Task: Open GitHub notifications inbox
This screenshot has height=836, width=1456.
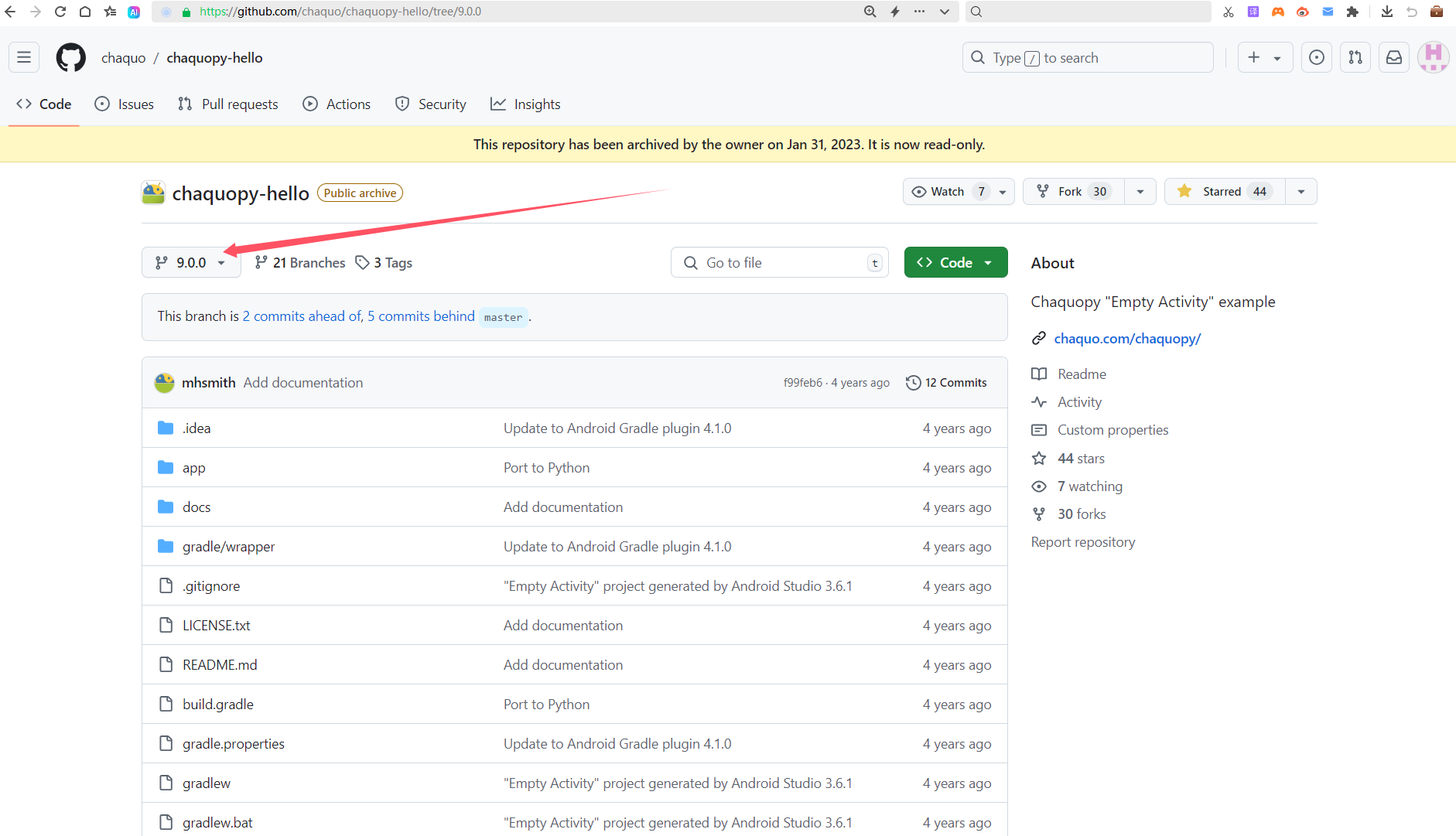Action: coord(1394,56)
